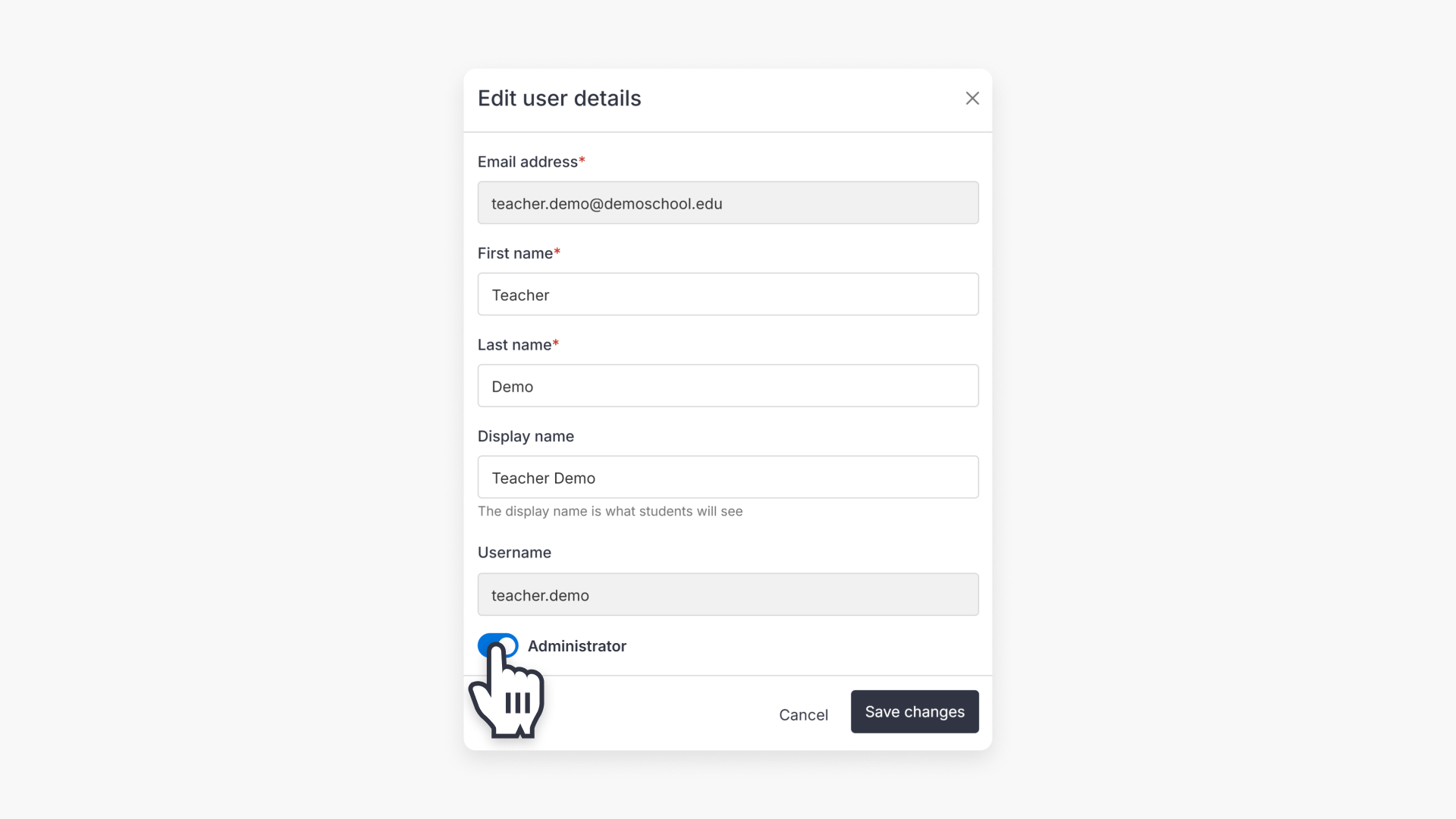Viewport: 1456px width, 819px height.
Task: Click the greyed-out Email address field
Action: click(x=727, y=202)
